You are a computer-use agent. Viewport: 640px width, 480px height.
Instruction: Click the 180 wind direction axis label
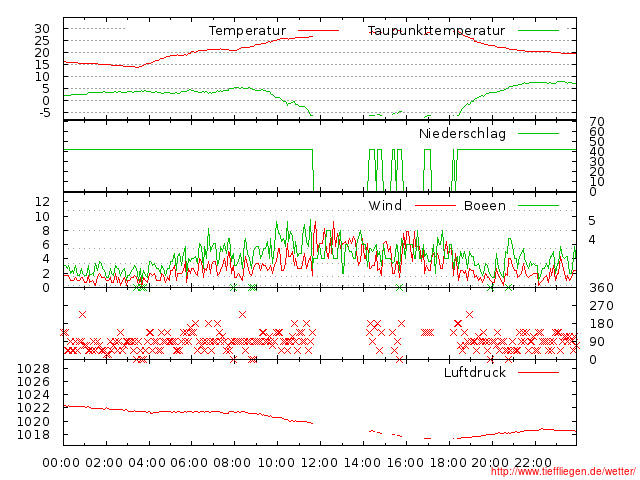(x=601, y=324)
